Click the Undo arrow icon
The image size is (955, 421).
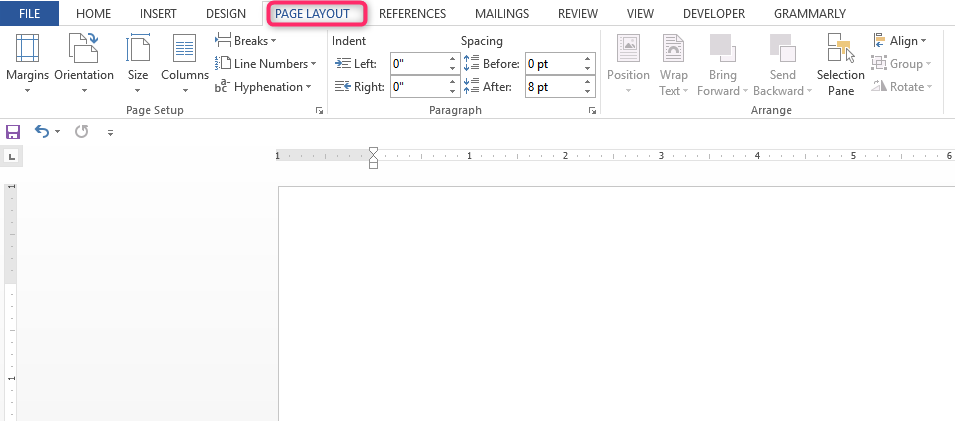coord(41,131)
